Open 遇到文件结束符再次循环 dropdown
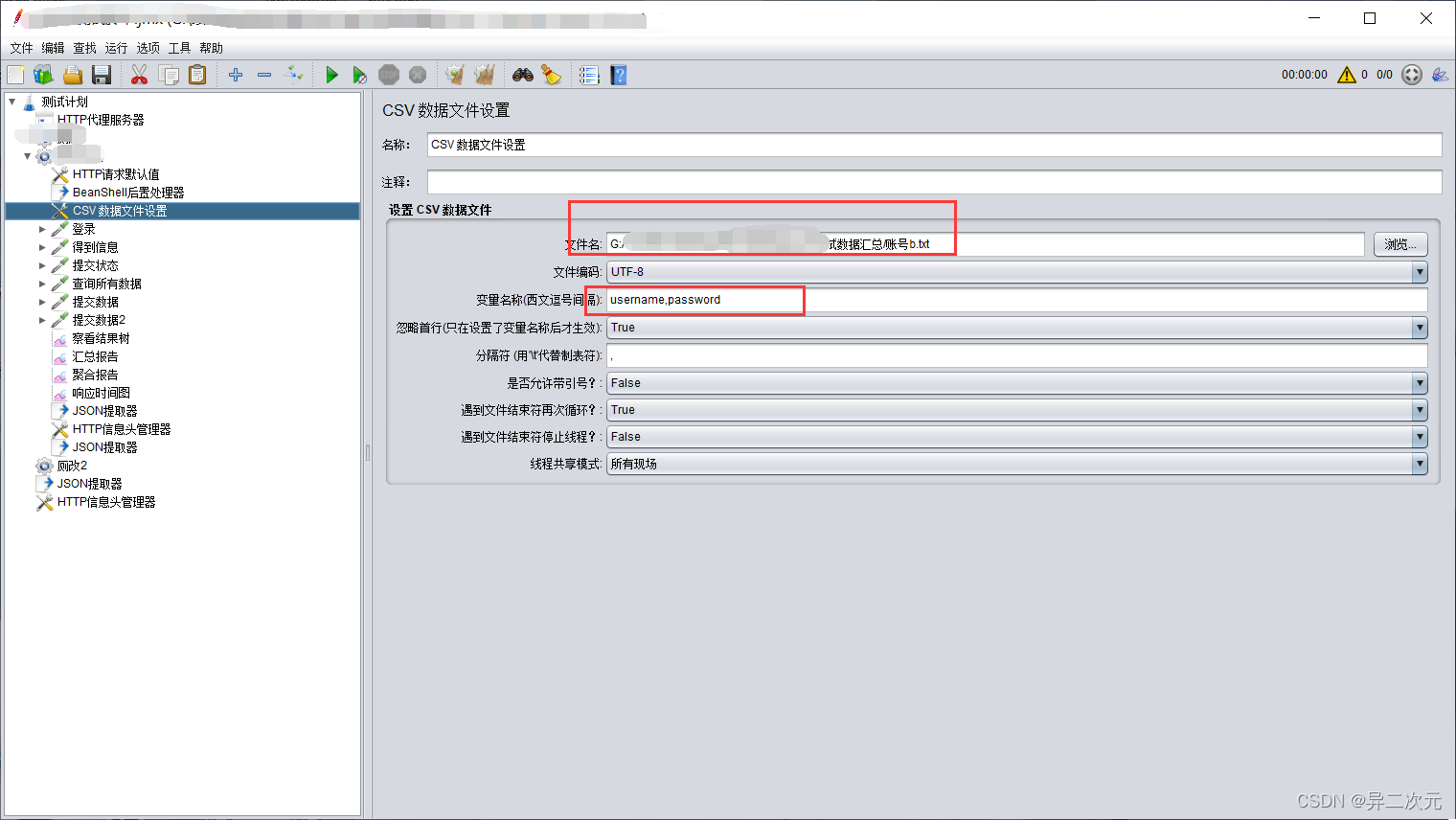Viewport: 1456px width, 820px height. coord(1016,410)
